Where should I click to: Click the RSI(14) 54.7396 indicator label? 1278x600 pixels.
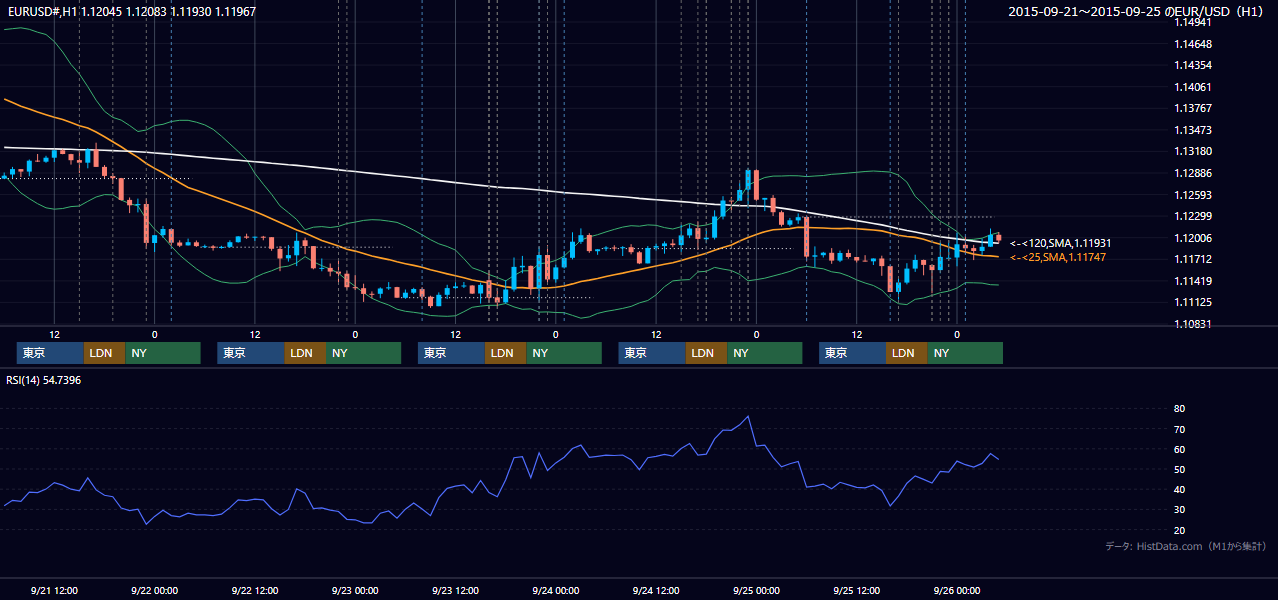point(44,380)
